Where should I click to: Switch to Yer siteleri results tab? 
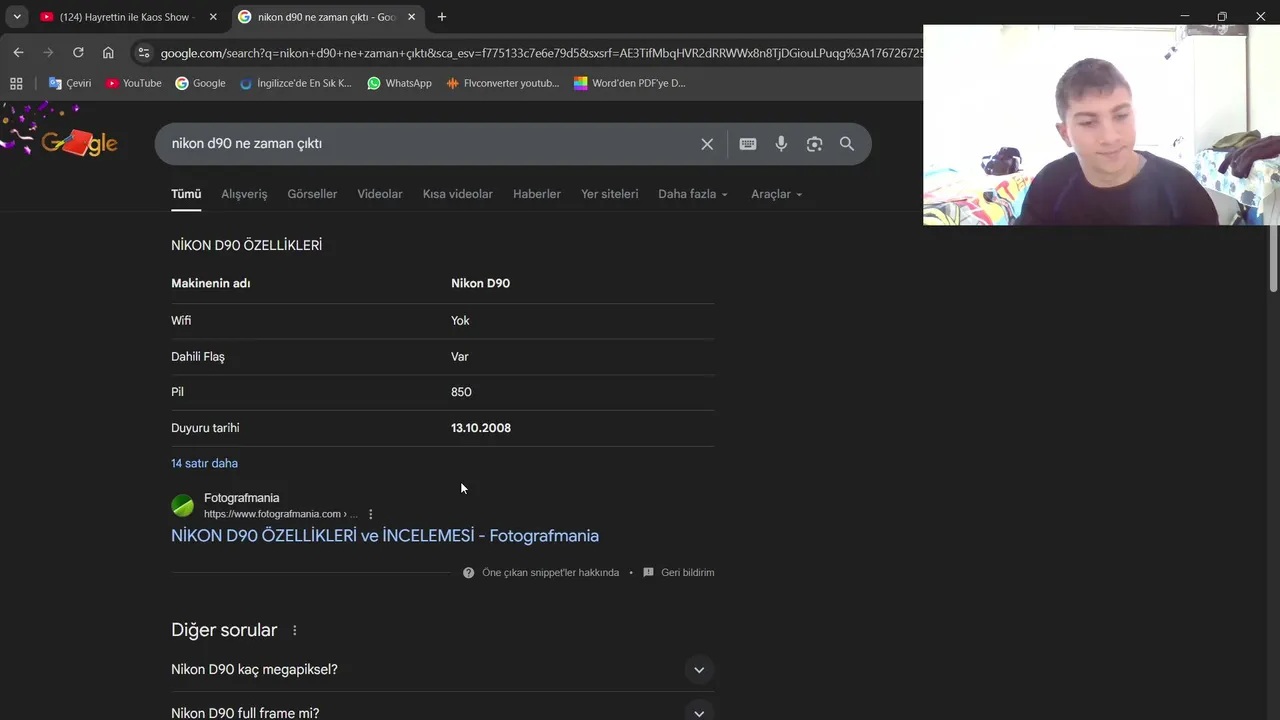point(609,194)
